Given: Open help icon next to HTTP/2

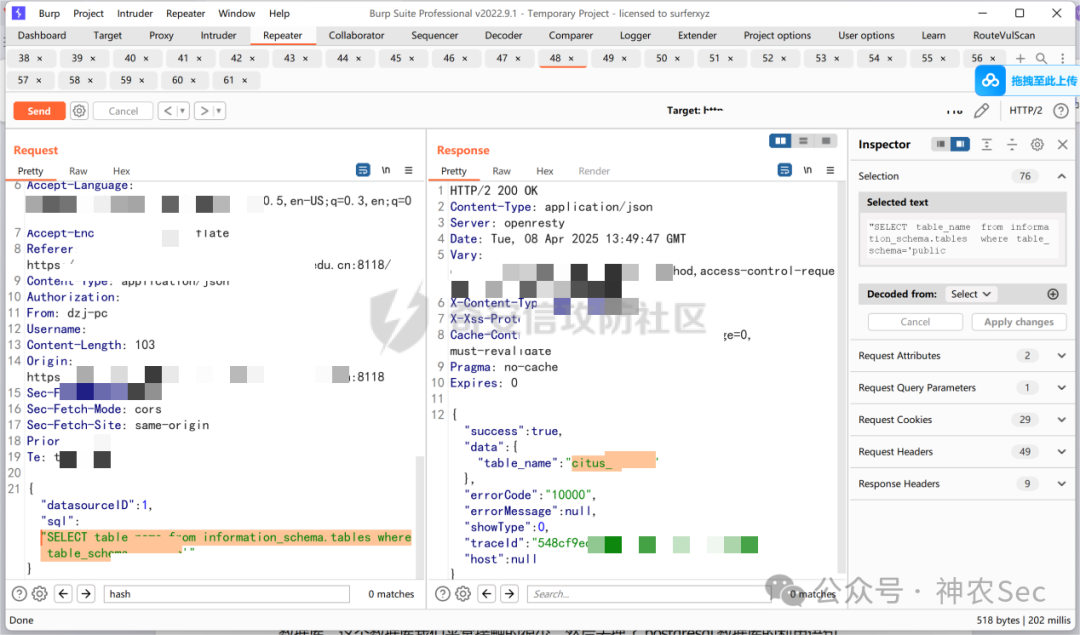Looking at the screenshot, I should click(1061, 110).
